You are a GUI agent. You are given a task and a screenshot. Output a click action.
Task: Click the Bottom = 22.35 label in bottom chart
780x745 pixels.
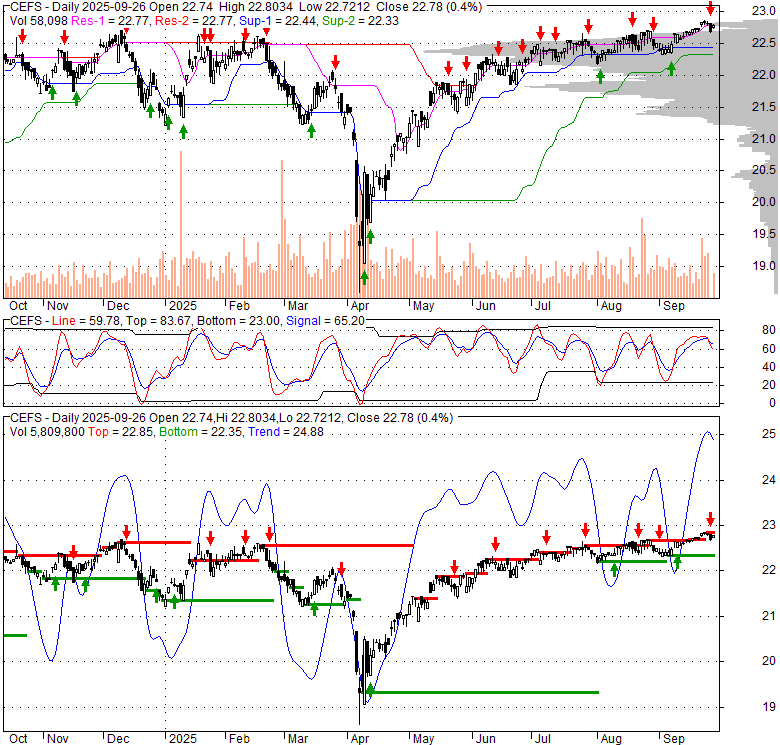pos(200,432)
